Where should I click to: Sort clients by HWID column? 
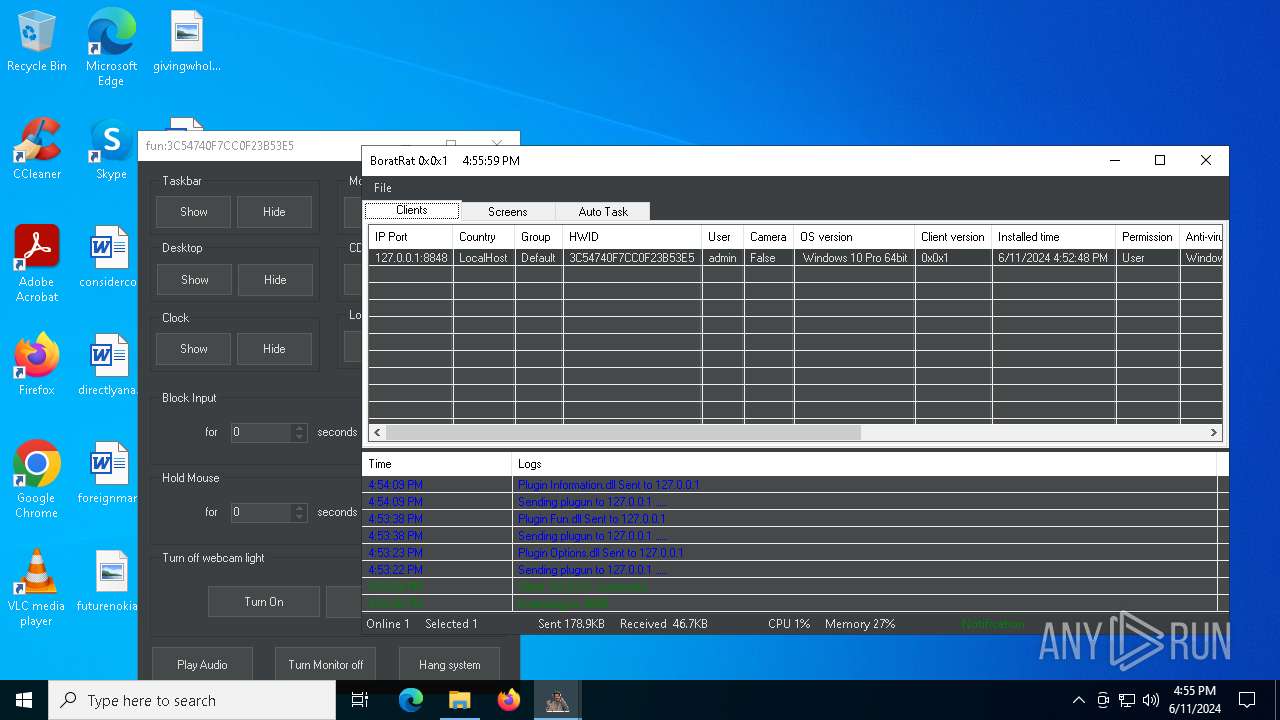click(x=632, y=237)
